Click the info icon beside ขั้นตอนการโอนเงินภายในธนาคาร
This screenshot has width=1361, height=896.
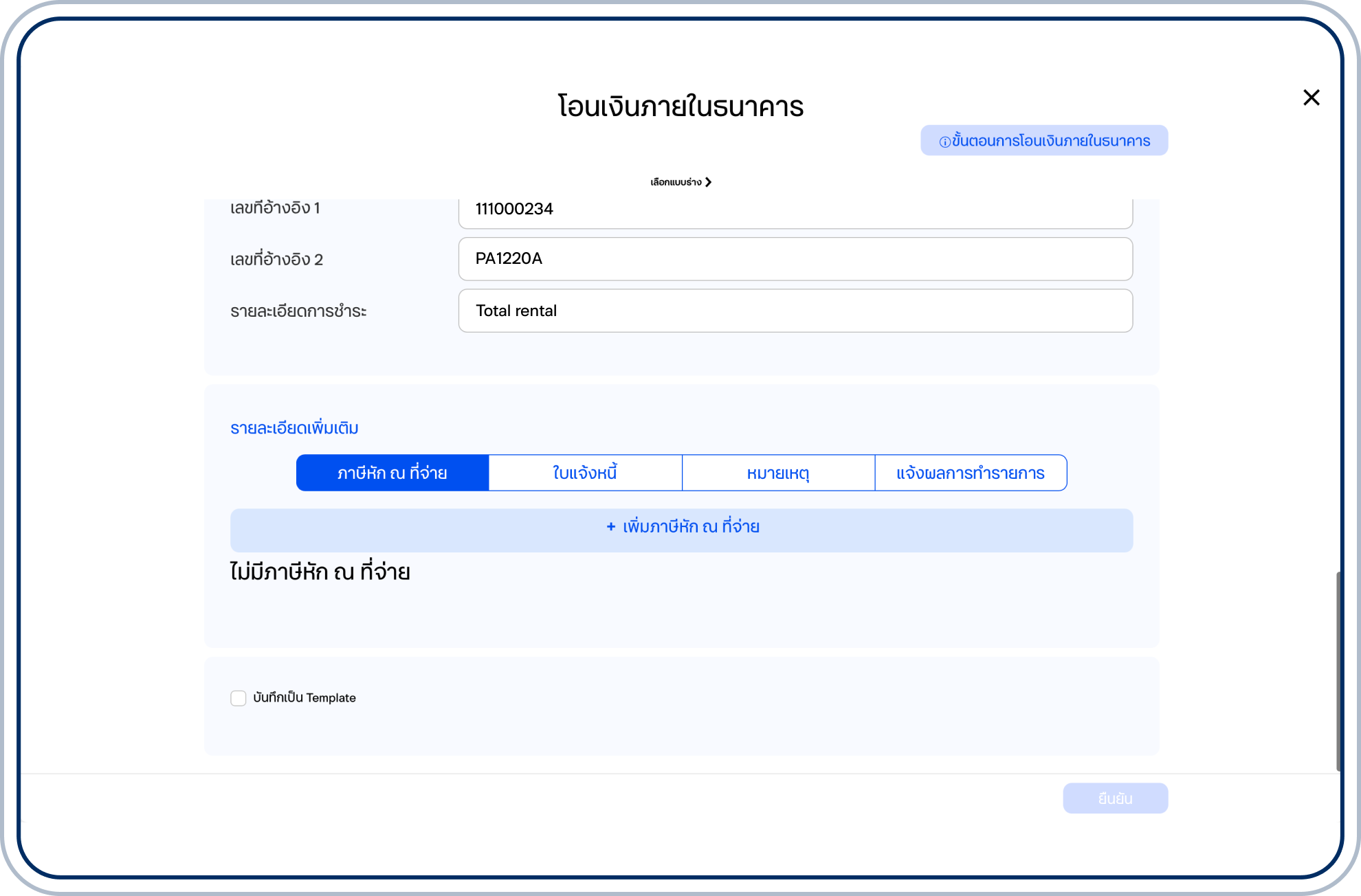944,142
